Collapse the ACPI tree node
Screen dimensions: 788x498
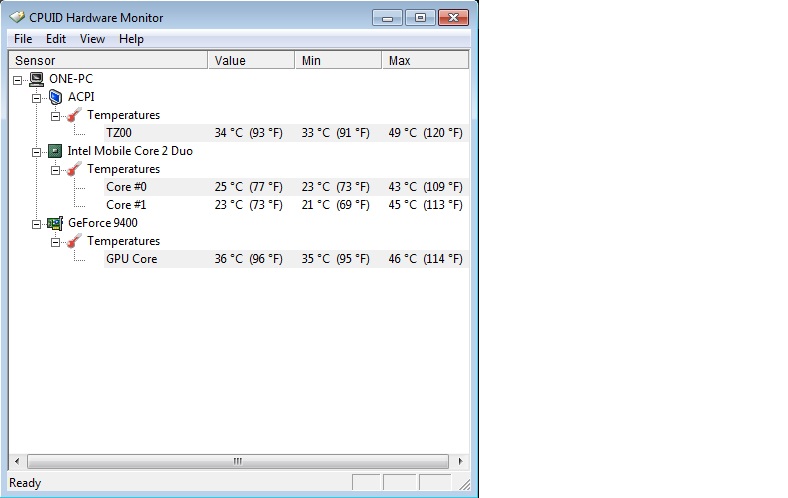coord(37,98)
